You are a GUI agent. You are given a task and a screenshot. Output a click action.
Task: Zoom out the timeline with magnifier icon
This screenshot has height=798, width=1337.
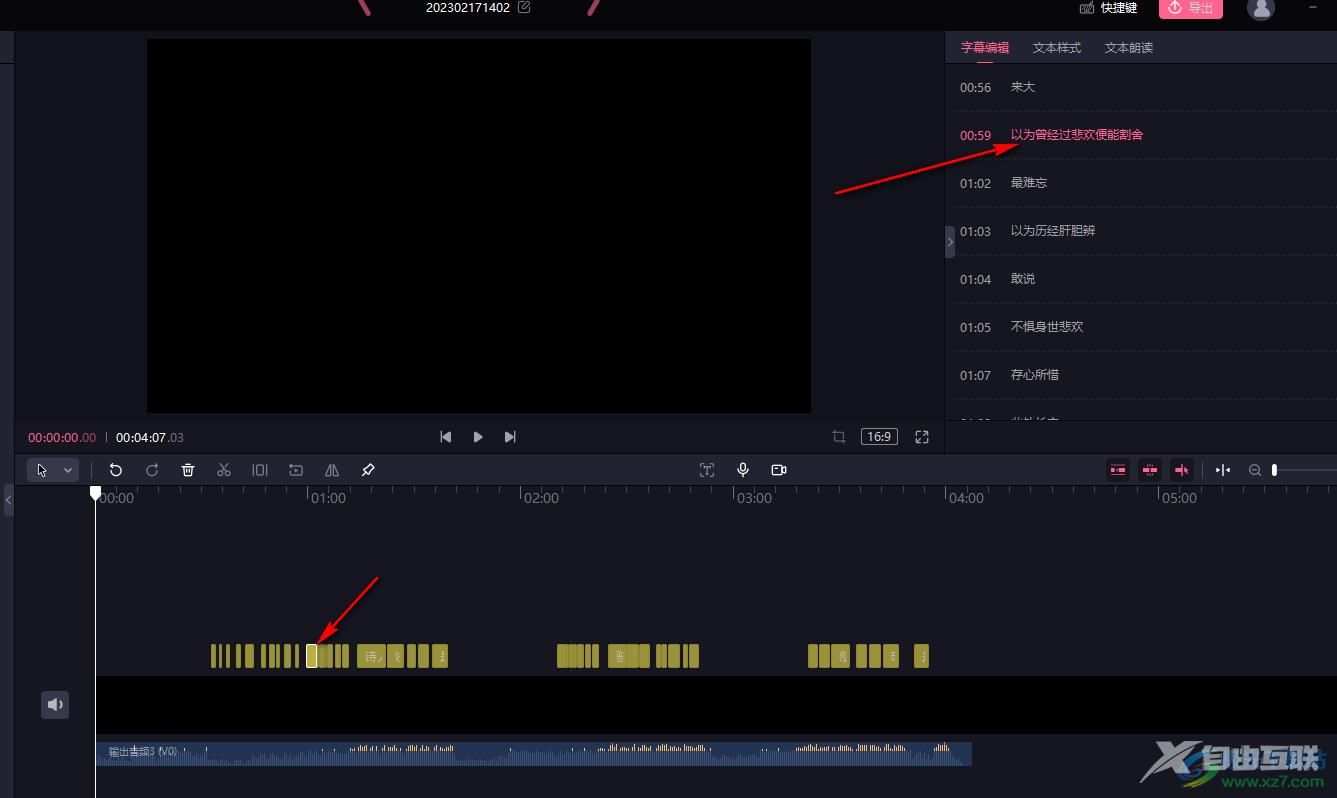pos(1255,470)
